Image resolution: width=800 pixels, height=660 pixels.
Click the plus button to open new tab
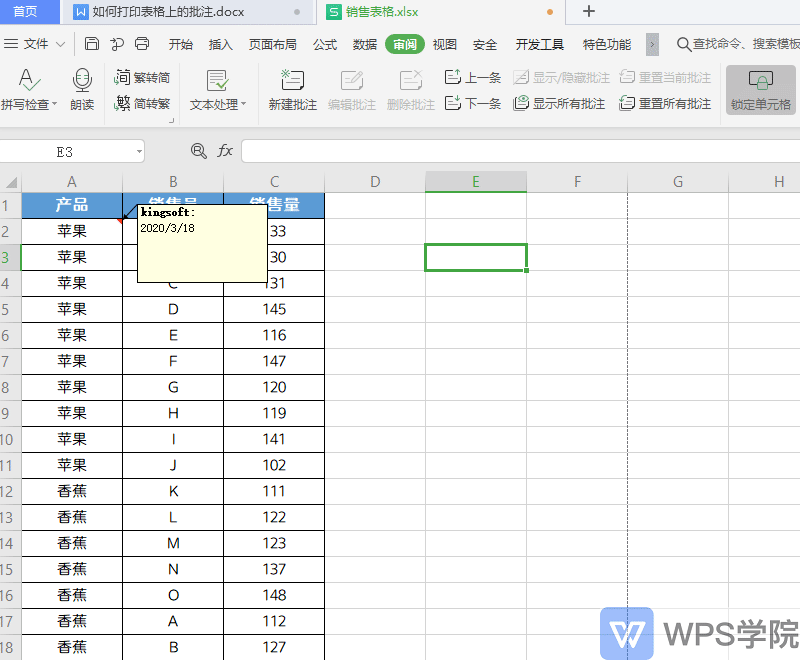(x=589, y=11)
